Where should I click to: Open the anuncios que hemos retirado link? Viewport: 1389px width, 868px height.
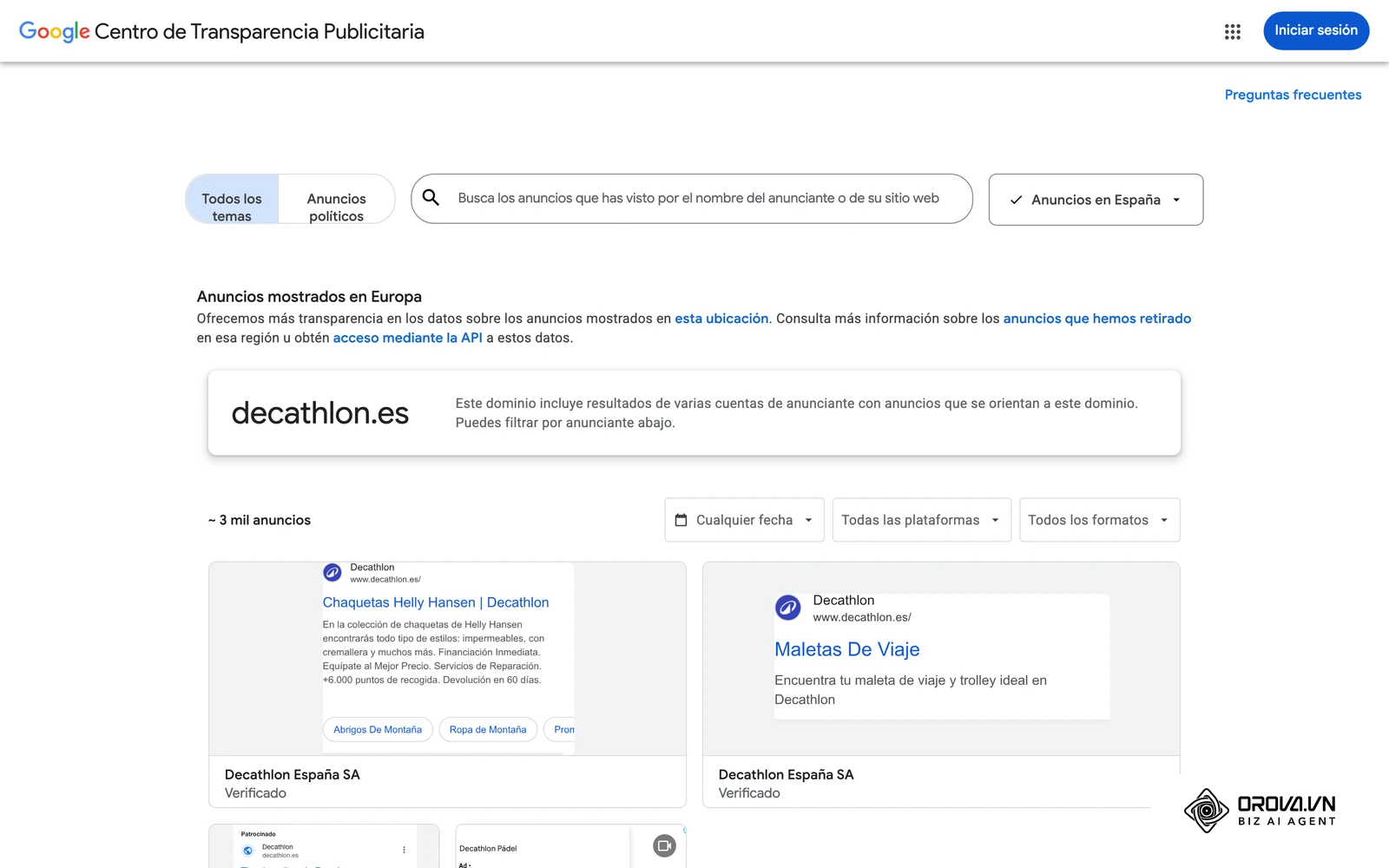point(1097,319)
